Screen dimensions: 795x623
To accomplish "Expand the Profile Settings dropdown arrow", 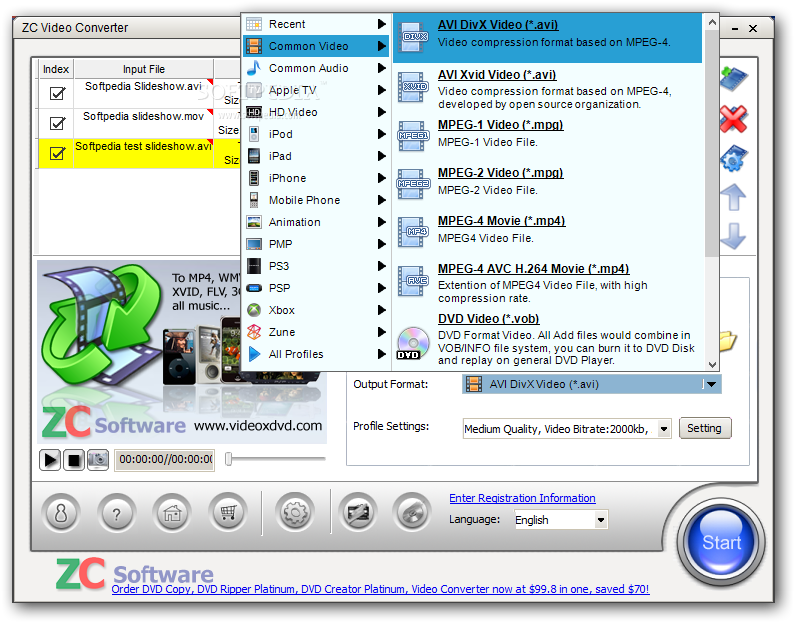I will [x=664, y=429].
